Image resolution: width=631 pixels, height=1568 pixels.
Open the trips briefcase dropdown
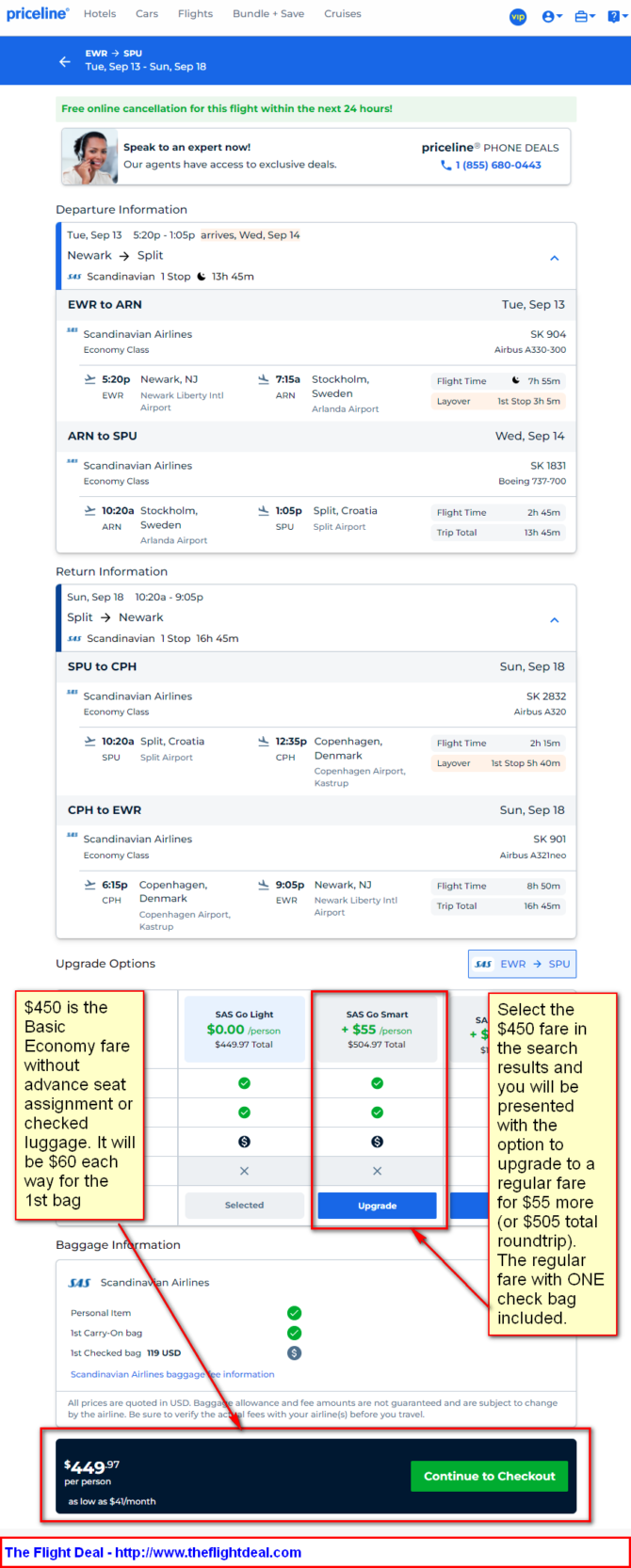585,17
